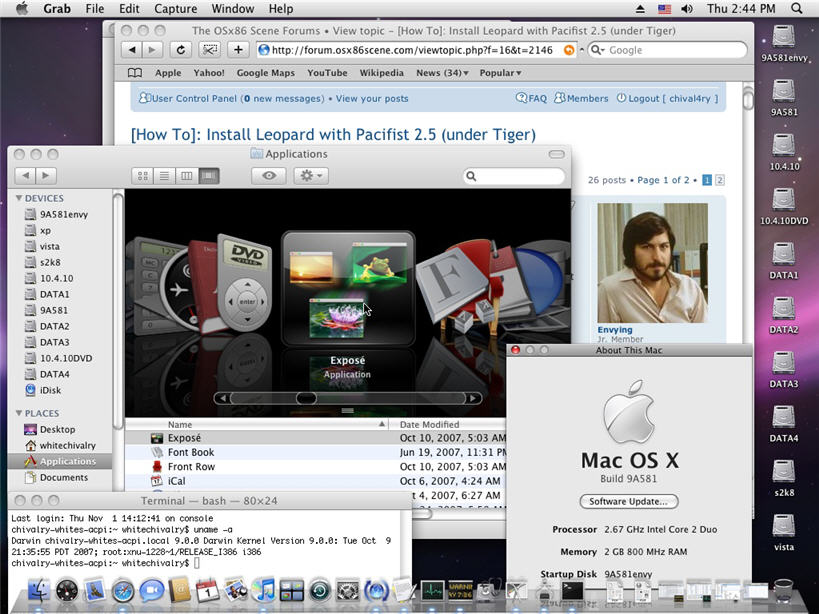Open the Popular bookmarks dropdown
This screenshot has width=819, height=614.
coord(500,73)
